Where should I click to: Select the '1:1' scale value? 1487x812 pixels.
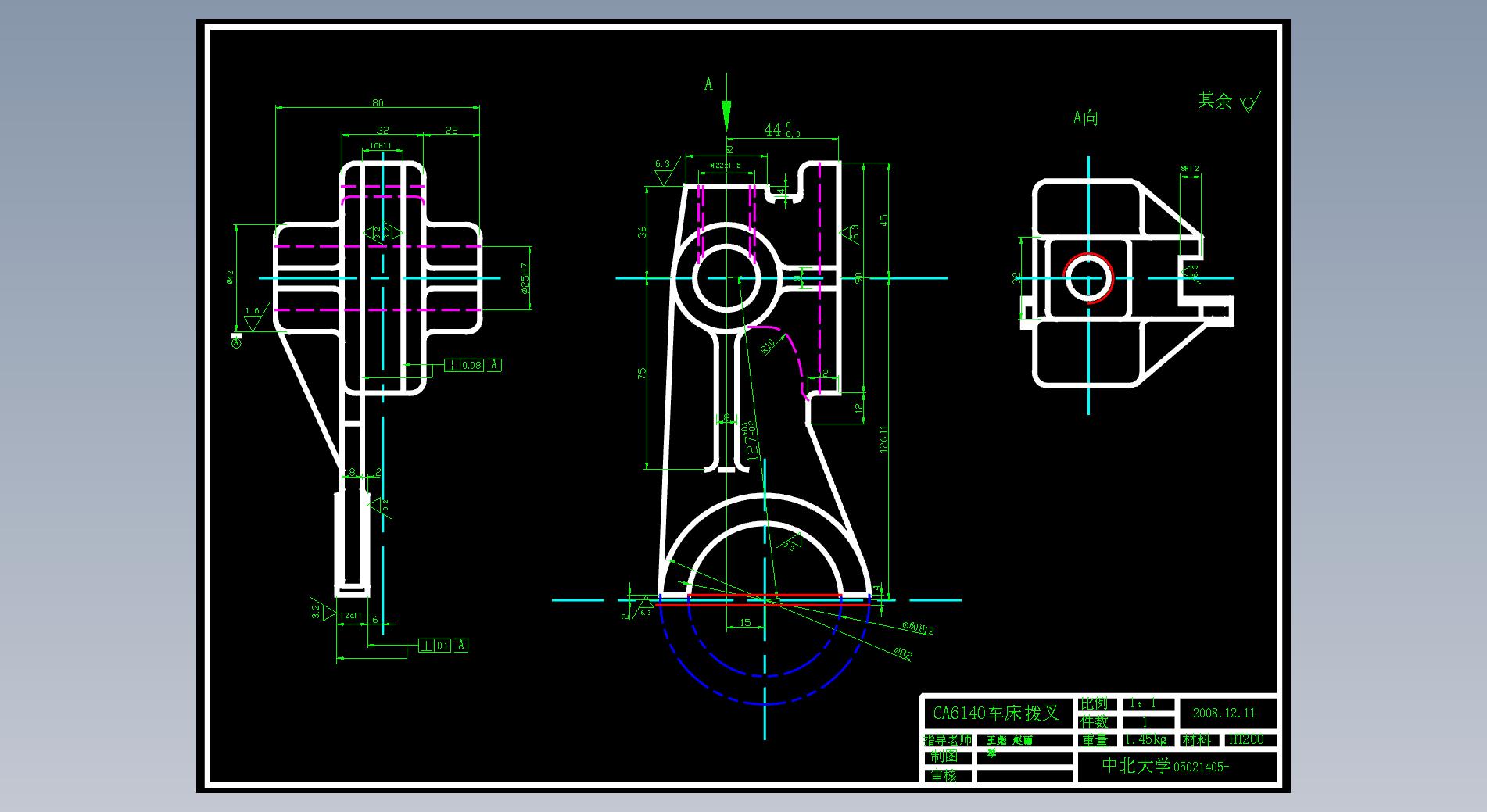[1144, 703]
